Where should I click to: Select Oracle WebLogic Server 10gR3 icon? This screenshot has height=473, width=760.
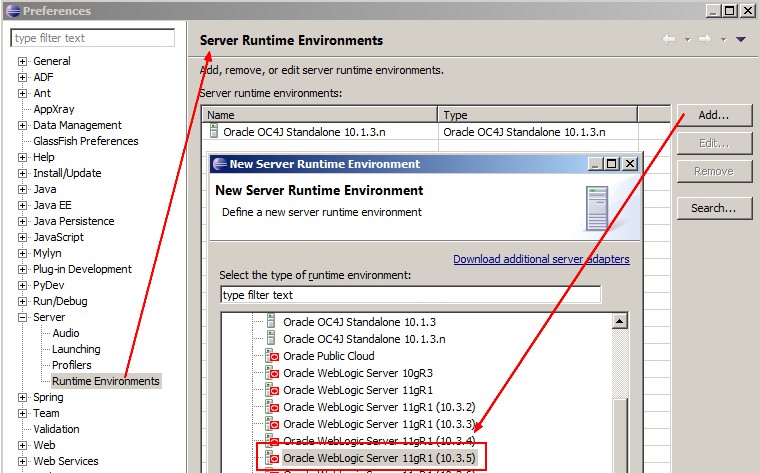[271, 373]
